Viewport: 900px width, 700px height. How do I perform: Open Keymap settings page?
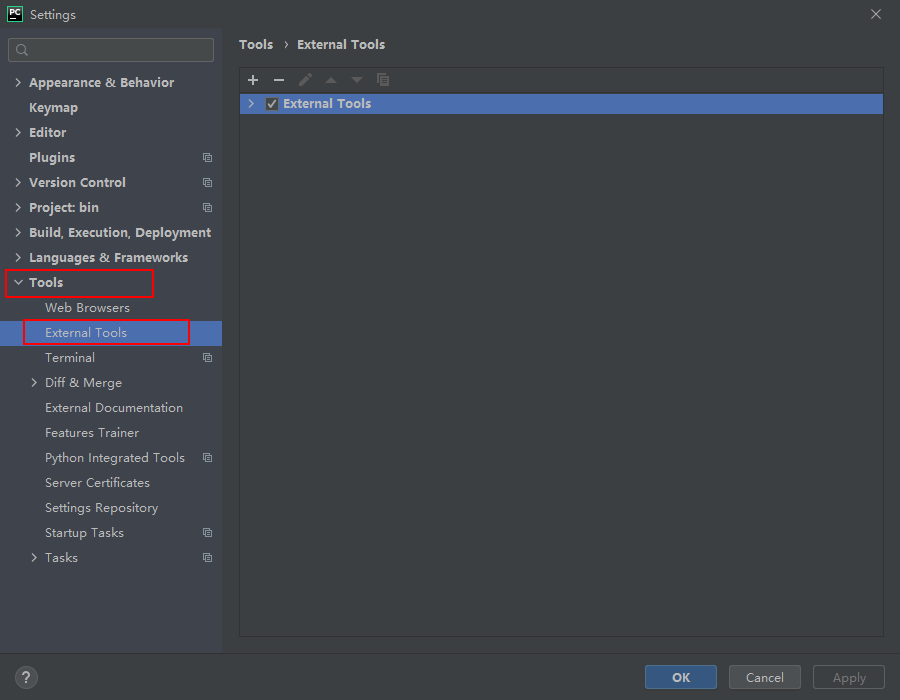pyautogui.click(x=53, y=108)
